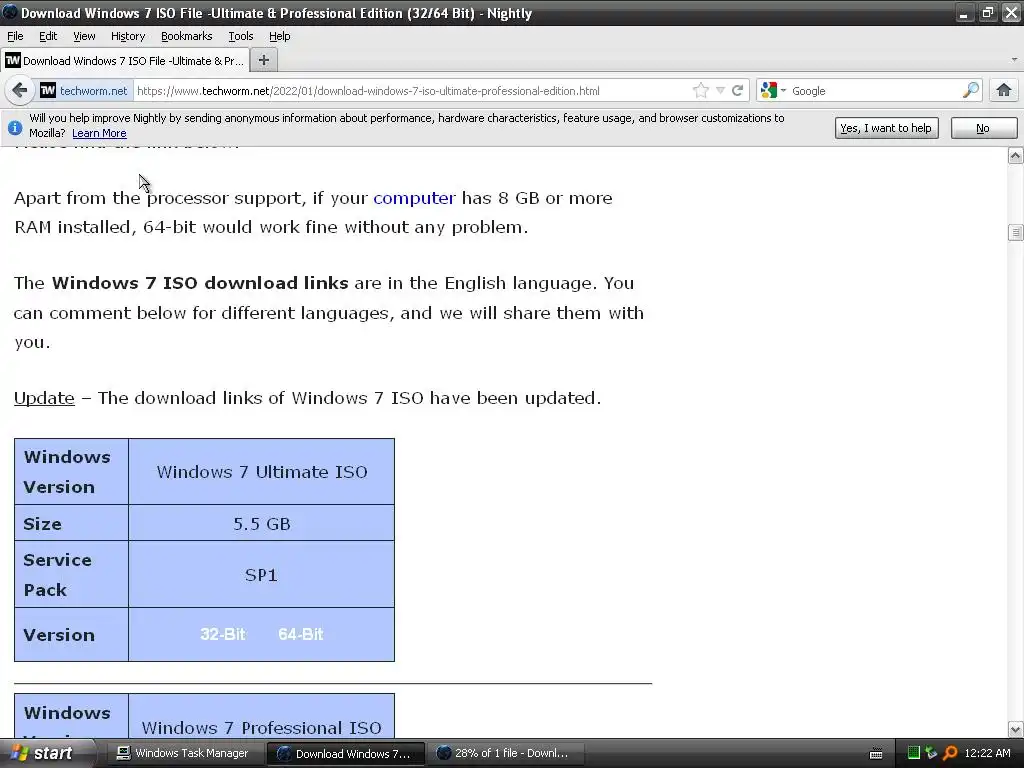Open the 28% of 1 file downloads window
This screenshot has height=768, width=1024.
505,753
